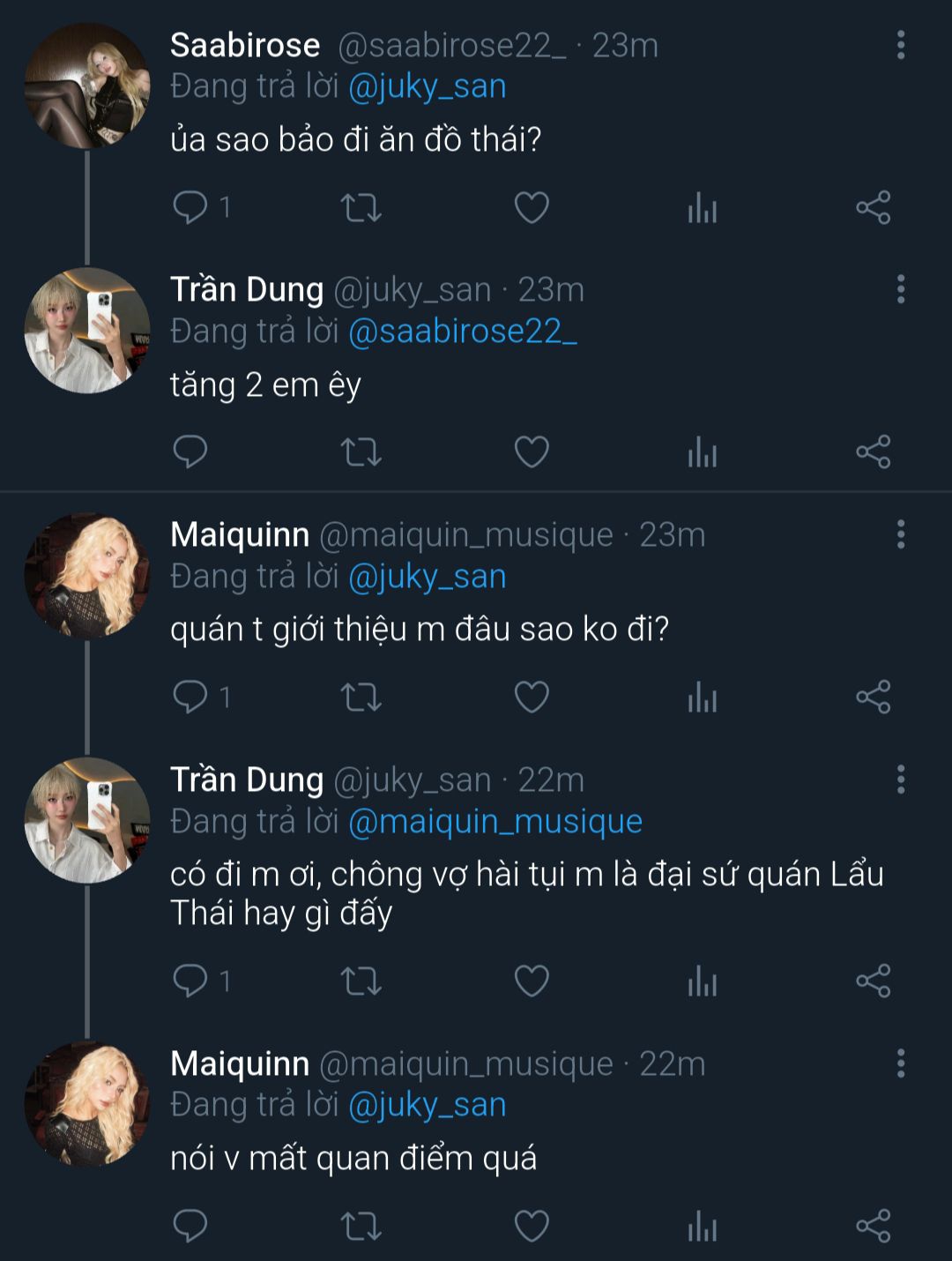View analytics on Trần Dung's Lẩu Thái tweet
The width and height of the screenshot is (952, 1261).
(x=702, y=981)
